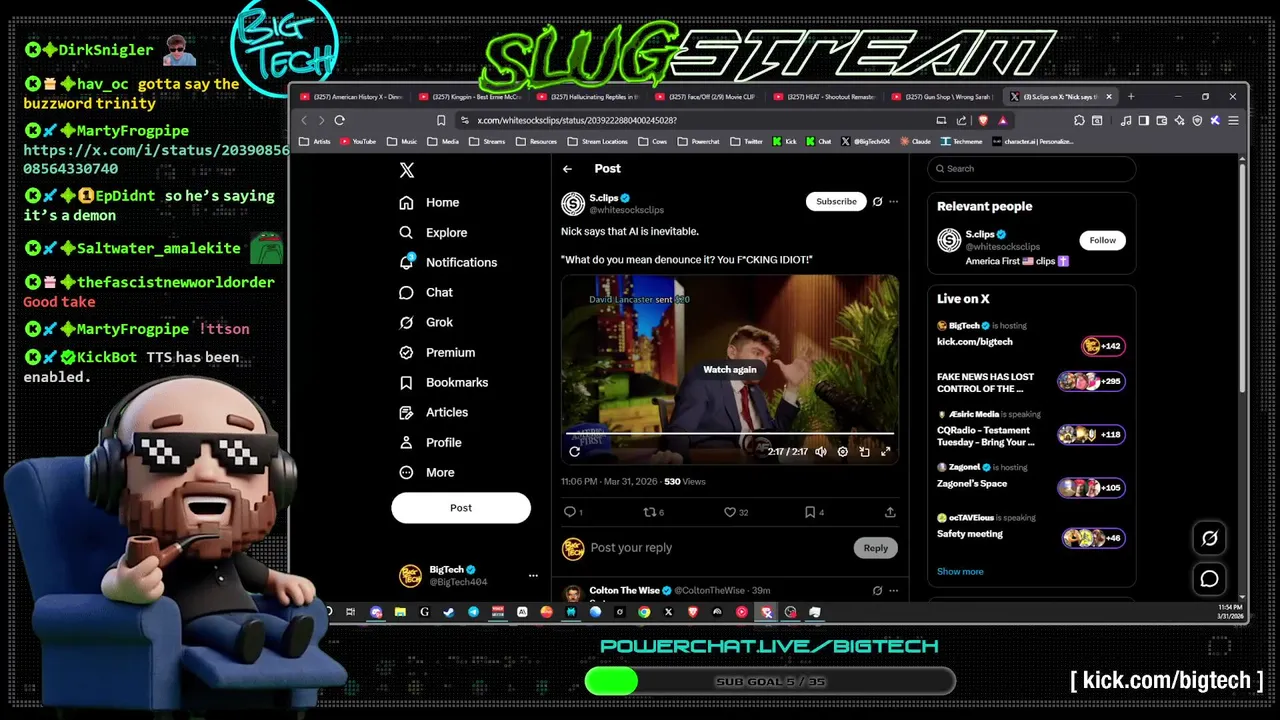Viewport: 1280px width, 720px height.
Task: Switch to Kingpin Best Ernie McCracken tab
Action: pyautogui.click(x=469, y=97)
